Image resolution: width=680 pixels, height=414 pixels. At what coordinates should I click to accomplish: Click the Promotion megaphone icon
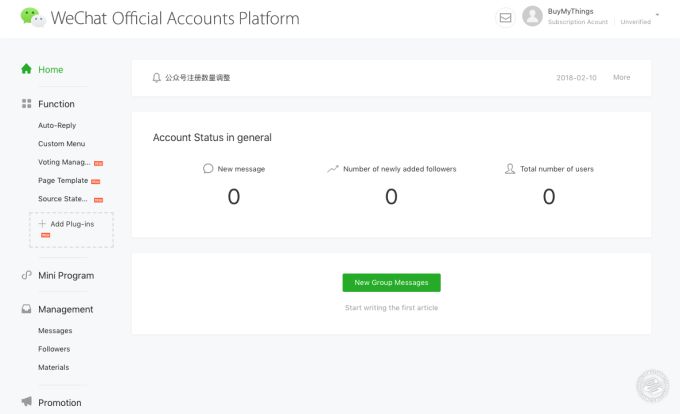pyautogui.click(x=27, y=402)
